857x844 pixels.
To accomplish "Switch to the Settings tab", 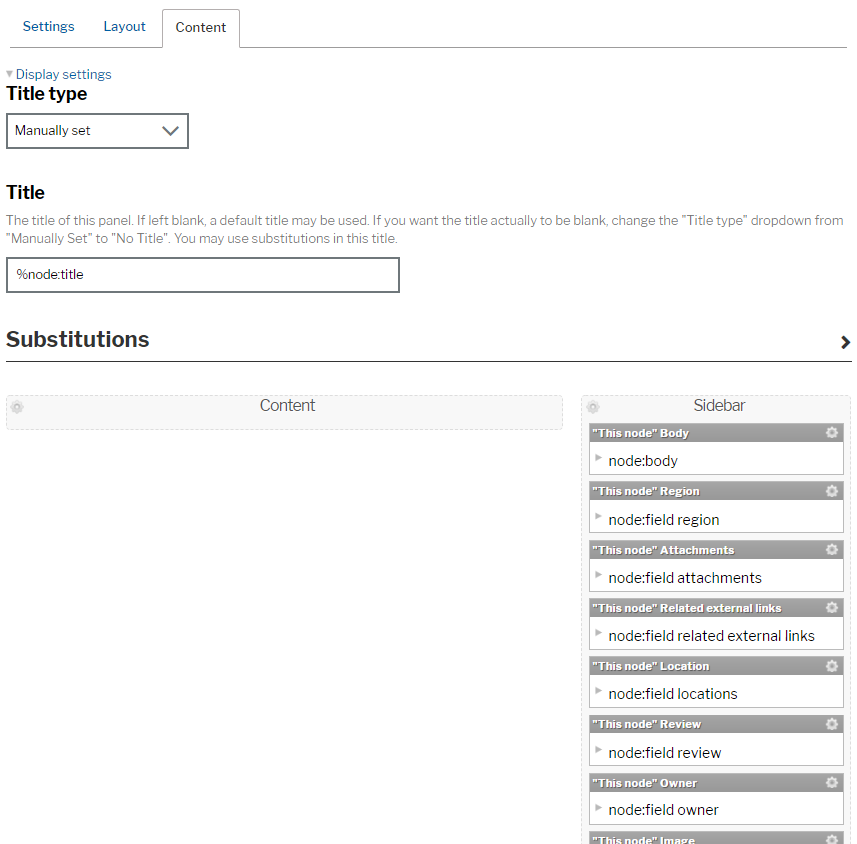I will click(48, 26).
